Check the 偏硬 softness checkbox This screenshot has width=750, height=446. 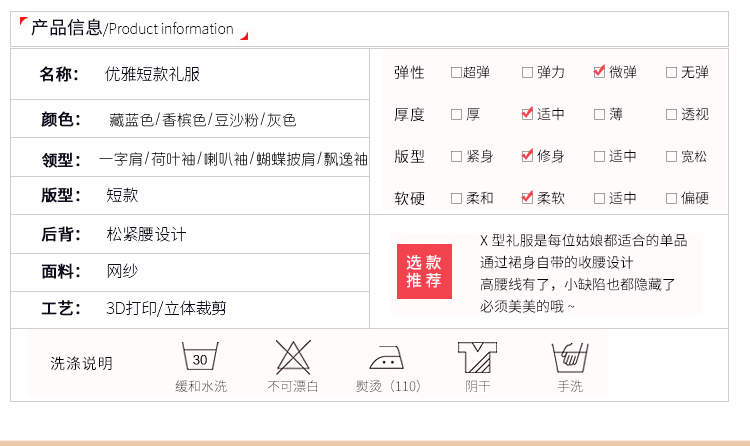pyautogui.click(x=671, y=198)
